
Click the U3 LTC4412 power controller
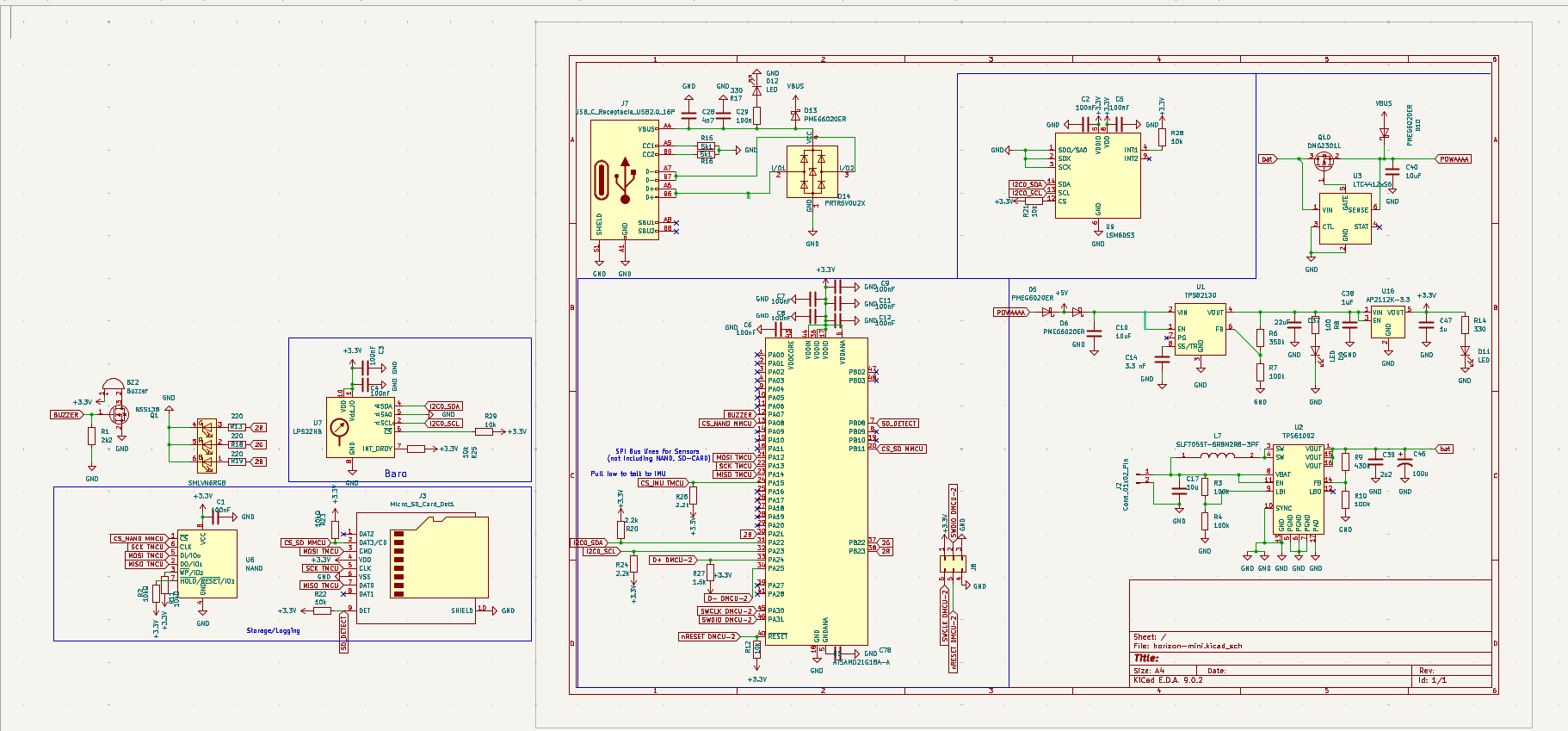1344,218
